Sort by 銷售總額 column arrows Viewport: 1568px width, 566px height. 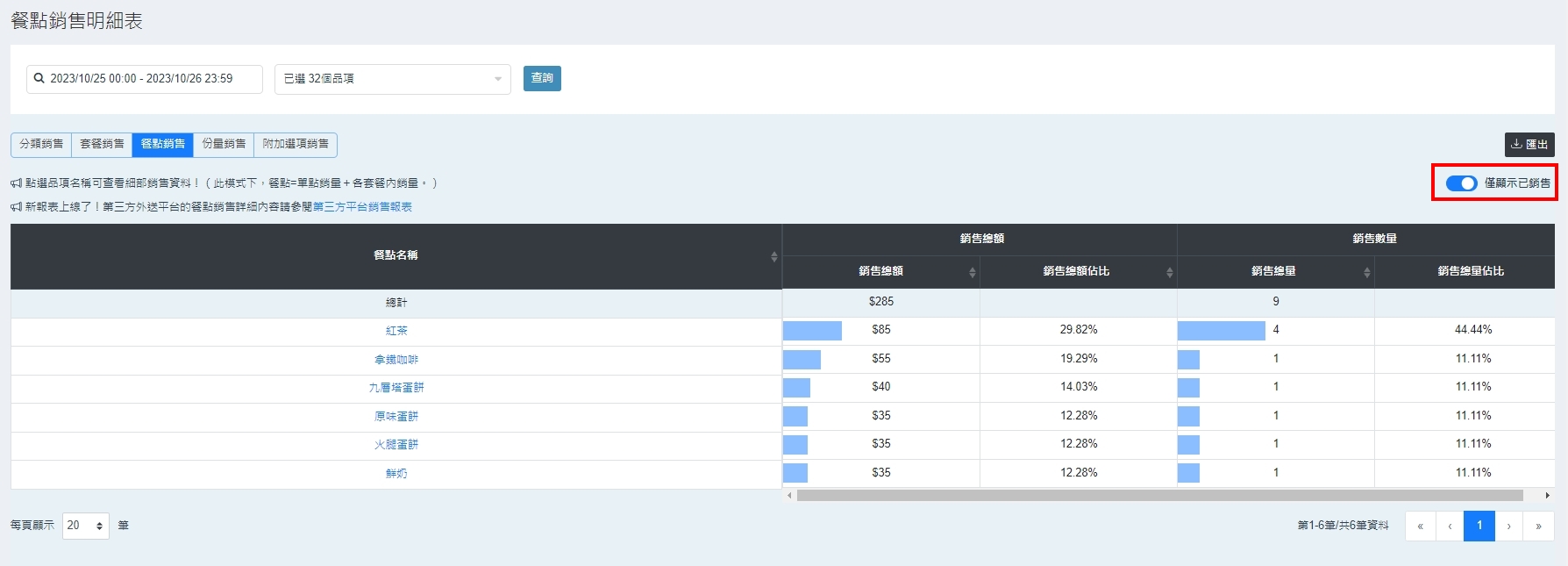coord(972,273)
